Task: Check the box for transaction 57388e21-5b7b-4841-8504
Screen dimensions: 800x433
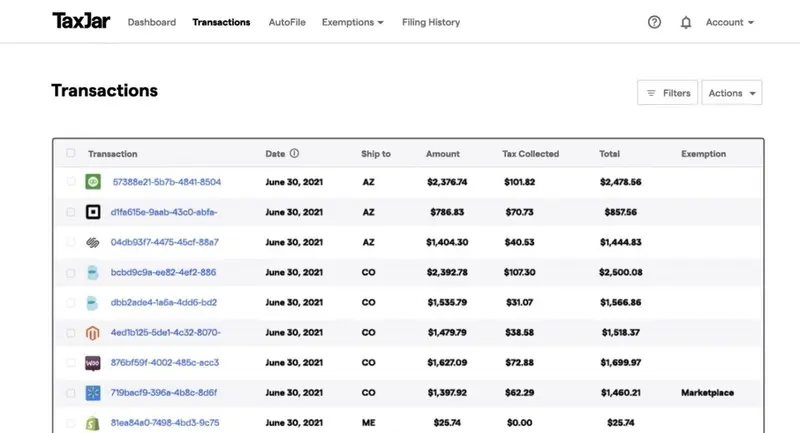Action: click(x=71, y=182)
